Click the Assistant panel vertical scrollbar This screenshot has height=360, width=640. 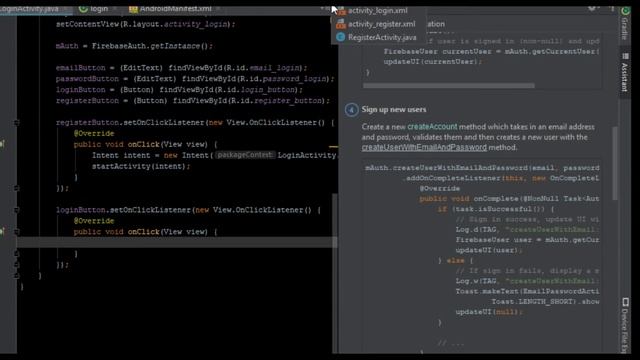[x=615, y=163]
